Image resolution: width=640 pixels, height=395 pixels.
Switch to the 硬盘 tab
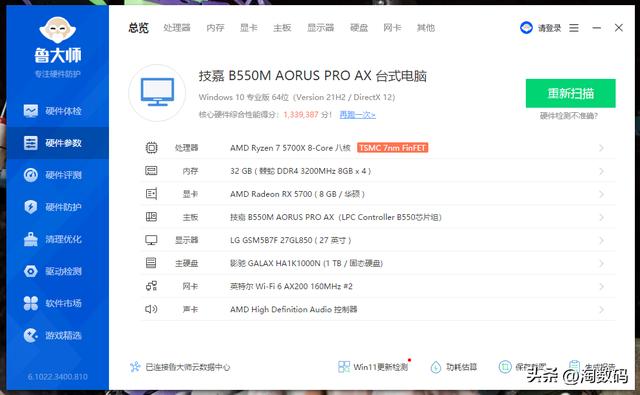pos(359,28)
